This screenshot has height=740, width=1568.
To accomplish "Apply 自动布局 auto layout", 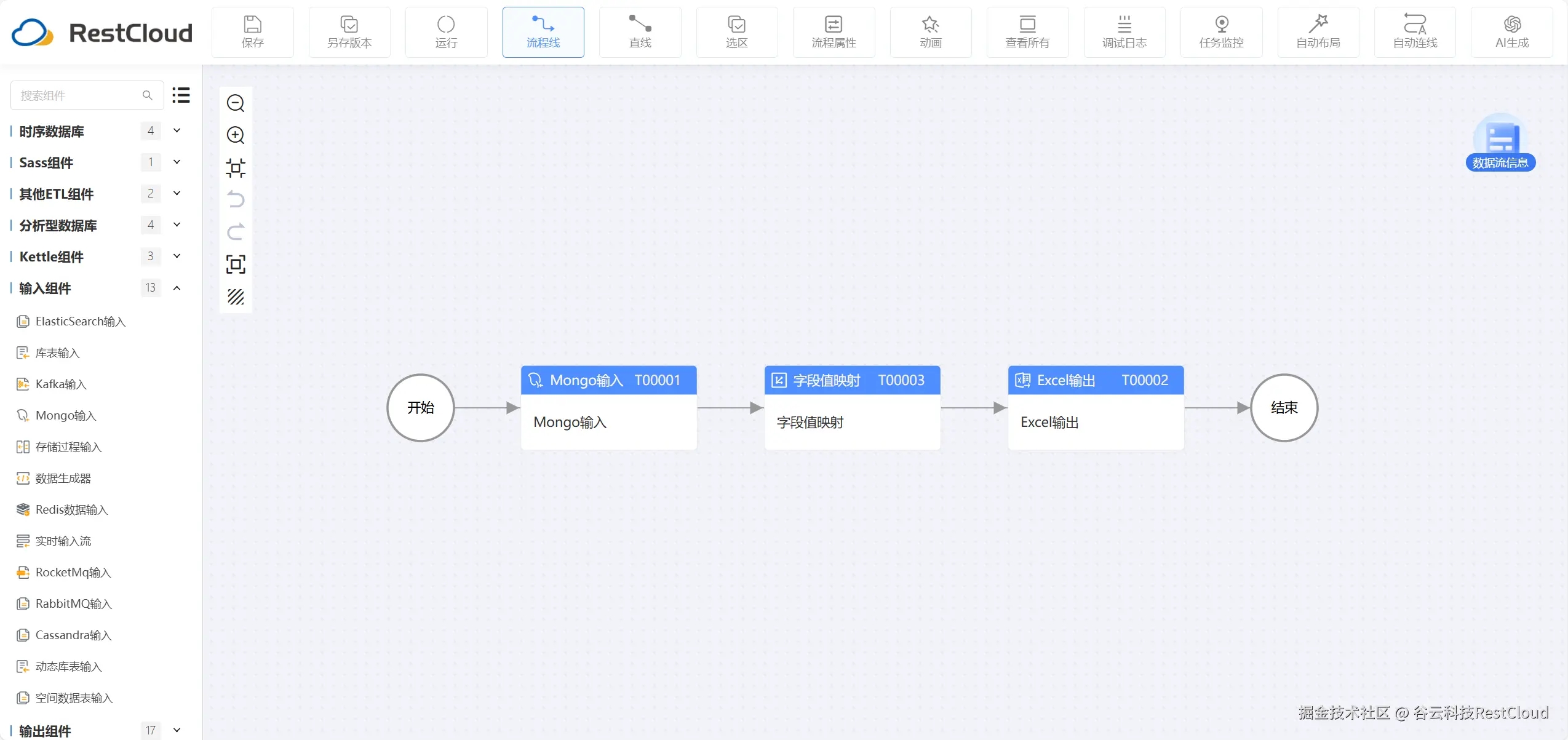I will 1318,33.
